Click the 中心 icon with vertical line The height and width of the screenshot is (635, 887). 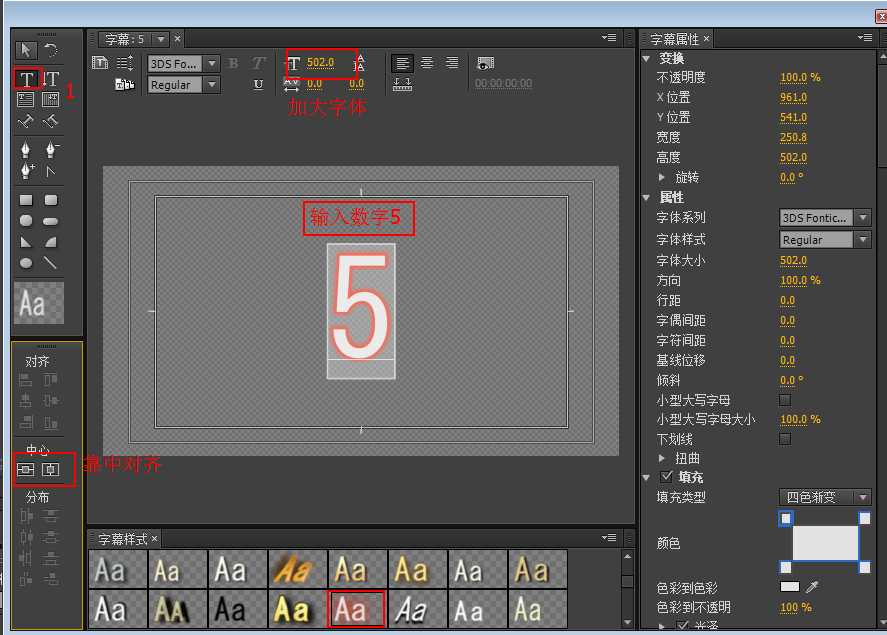51,470
